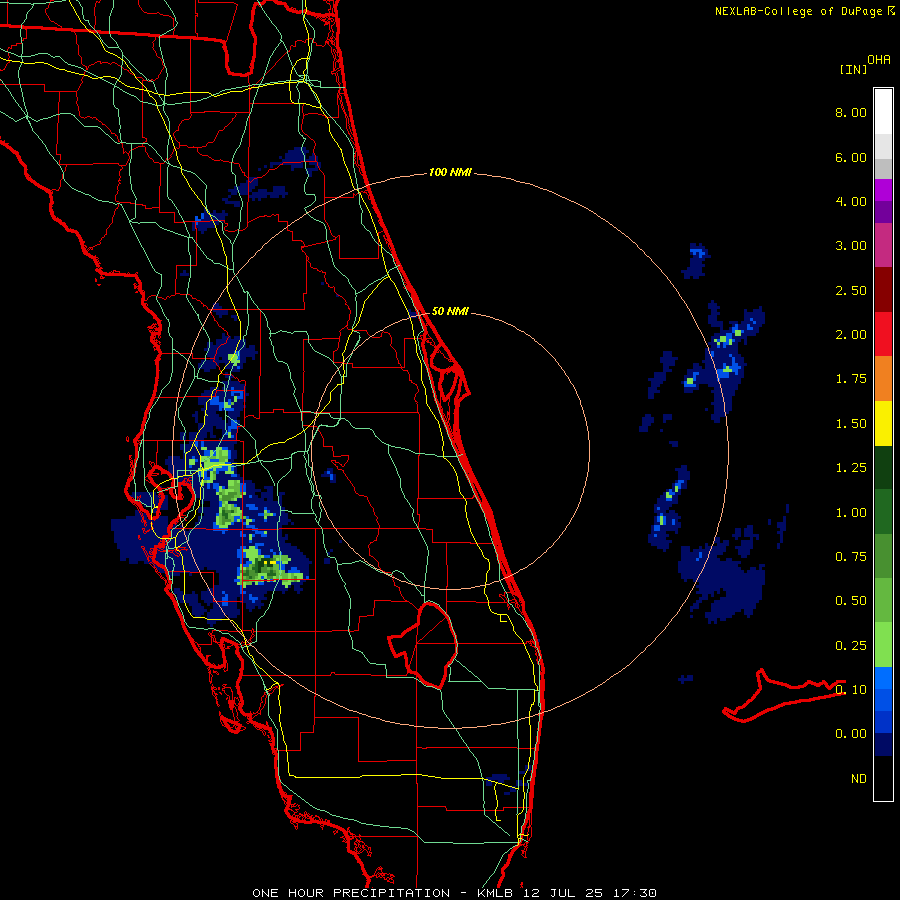Click the NEXLAB-College of DuPage credit text
900x900 pixels.
coord(798,11)
